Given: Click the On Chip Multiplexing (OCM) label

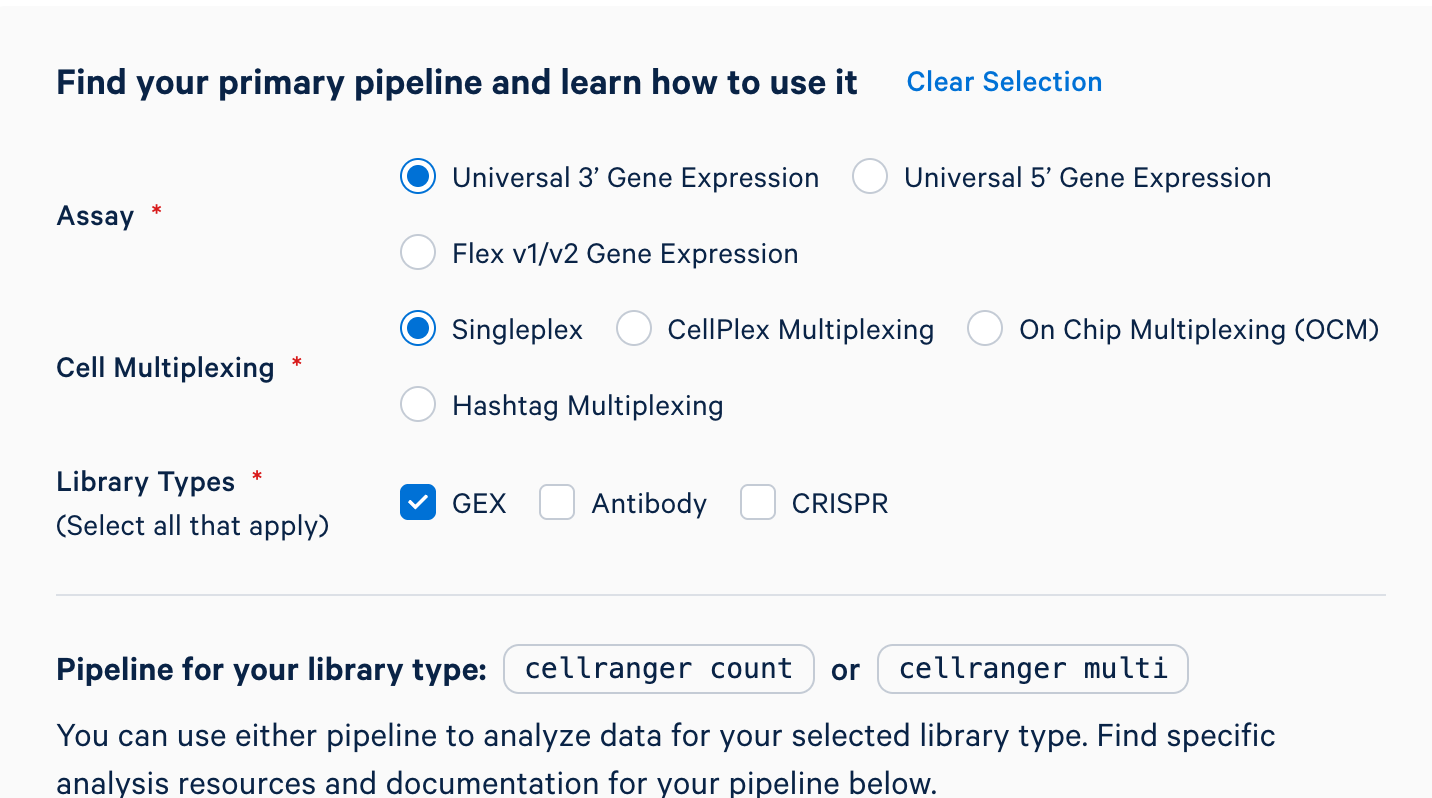Looking at the screenshot, I should click(x=1199, y=330).
